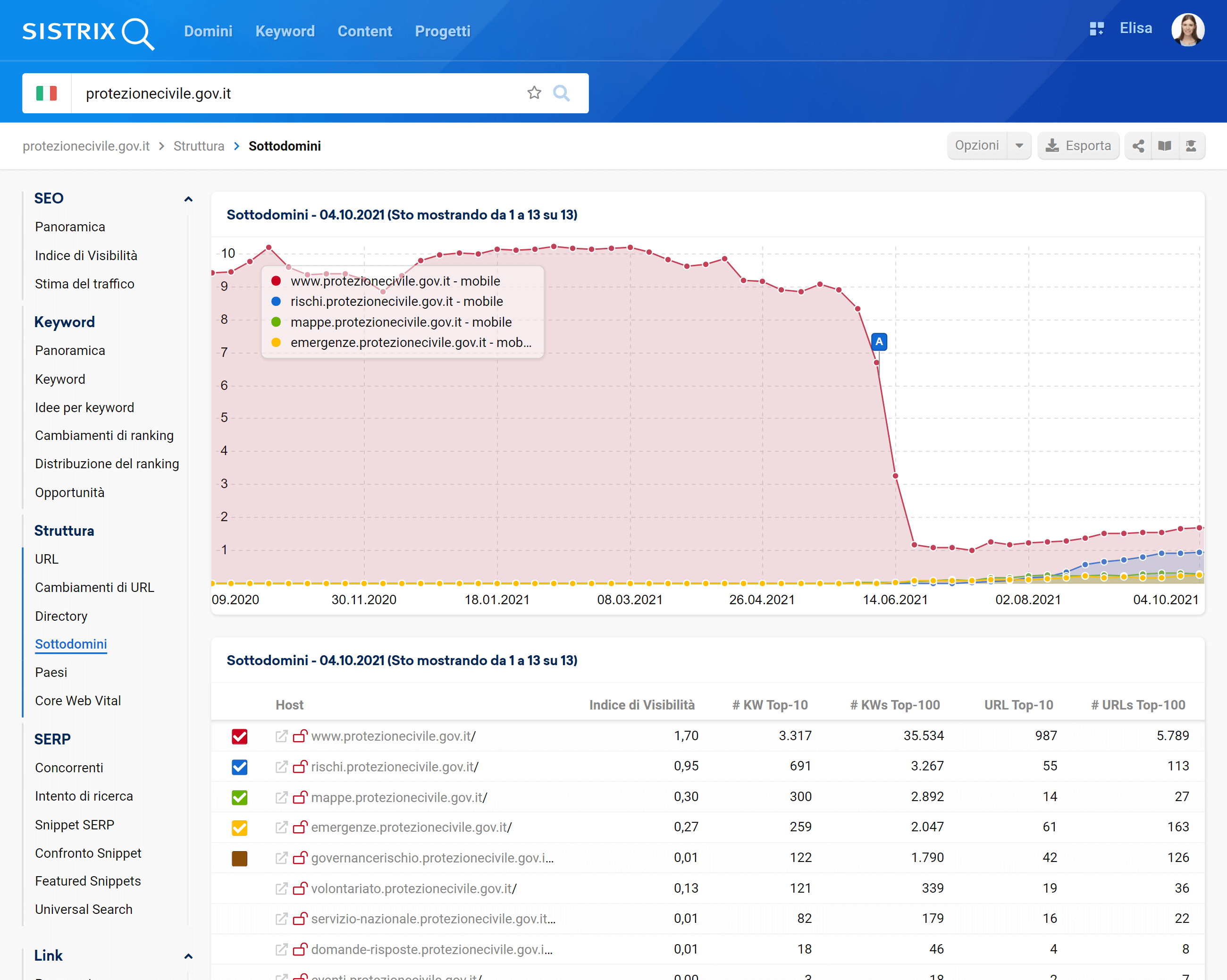The image size is (1227, 980).
Task: Click yellow legend dot for emergenze mobile
Action: coord(276,342)
